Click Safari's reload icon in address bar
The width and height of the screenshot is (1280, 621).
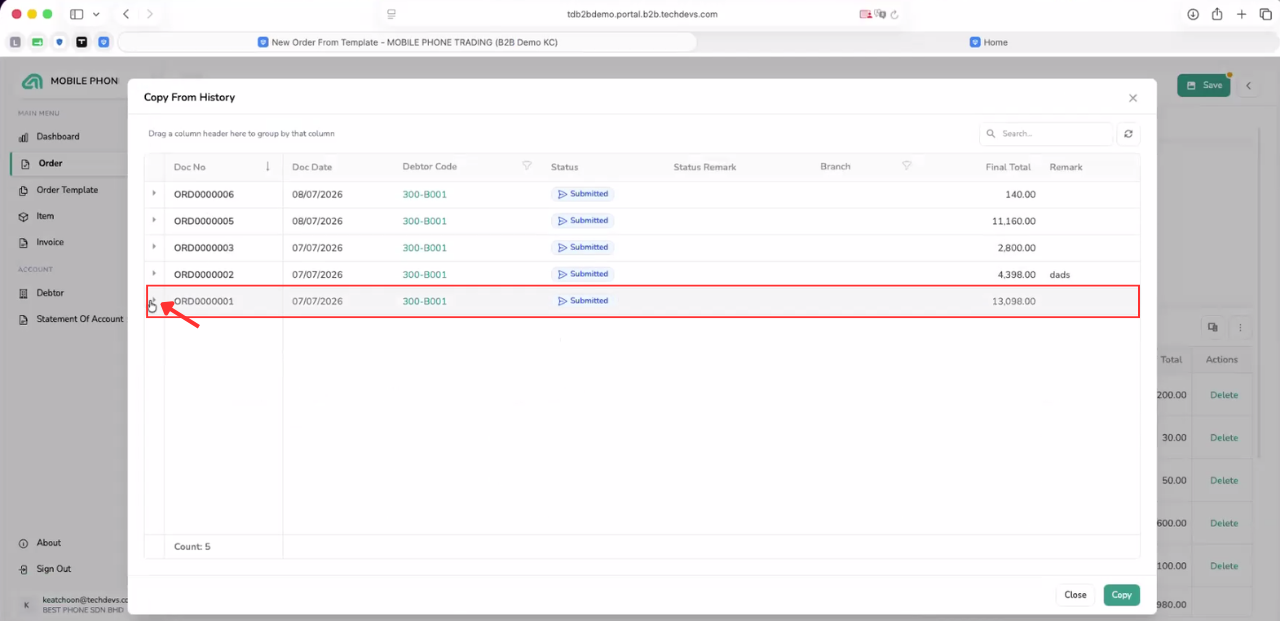(894, 14)
